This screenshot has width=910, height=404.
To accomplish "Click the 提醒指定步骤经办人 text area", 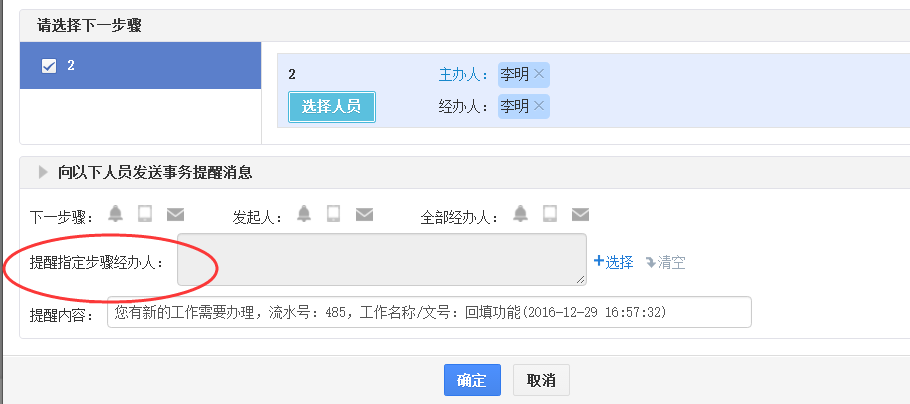I will [x=381, y=260].
